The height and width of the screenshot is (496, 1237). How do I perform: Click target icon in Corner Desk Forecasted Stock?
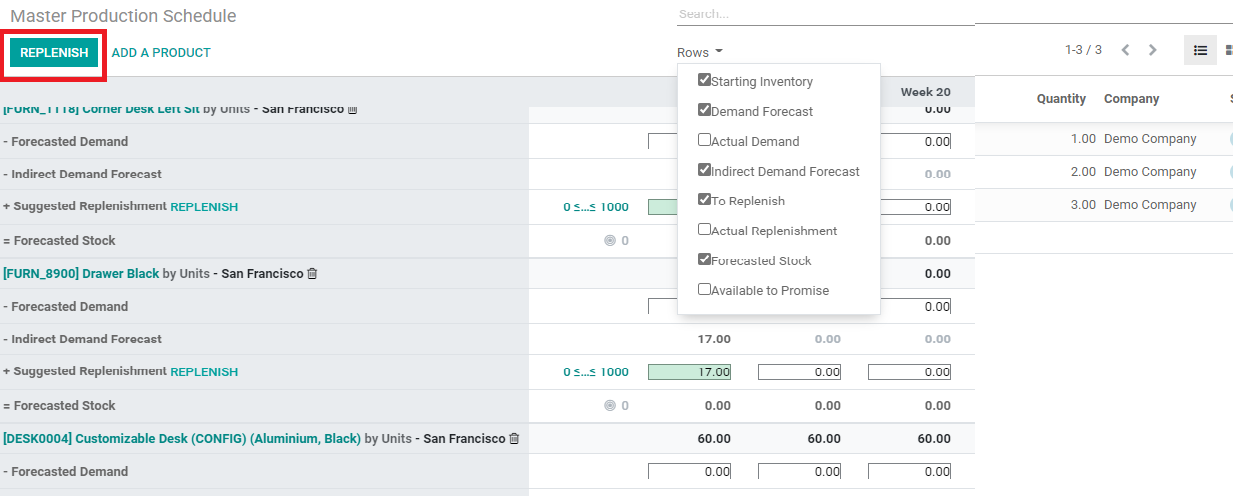610,241
